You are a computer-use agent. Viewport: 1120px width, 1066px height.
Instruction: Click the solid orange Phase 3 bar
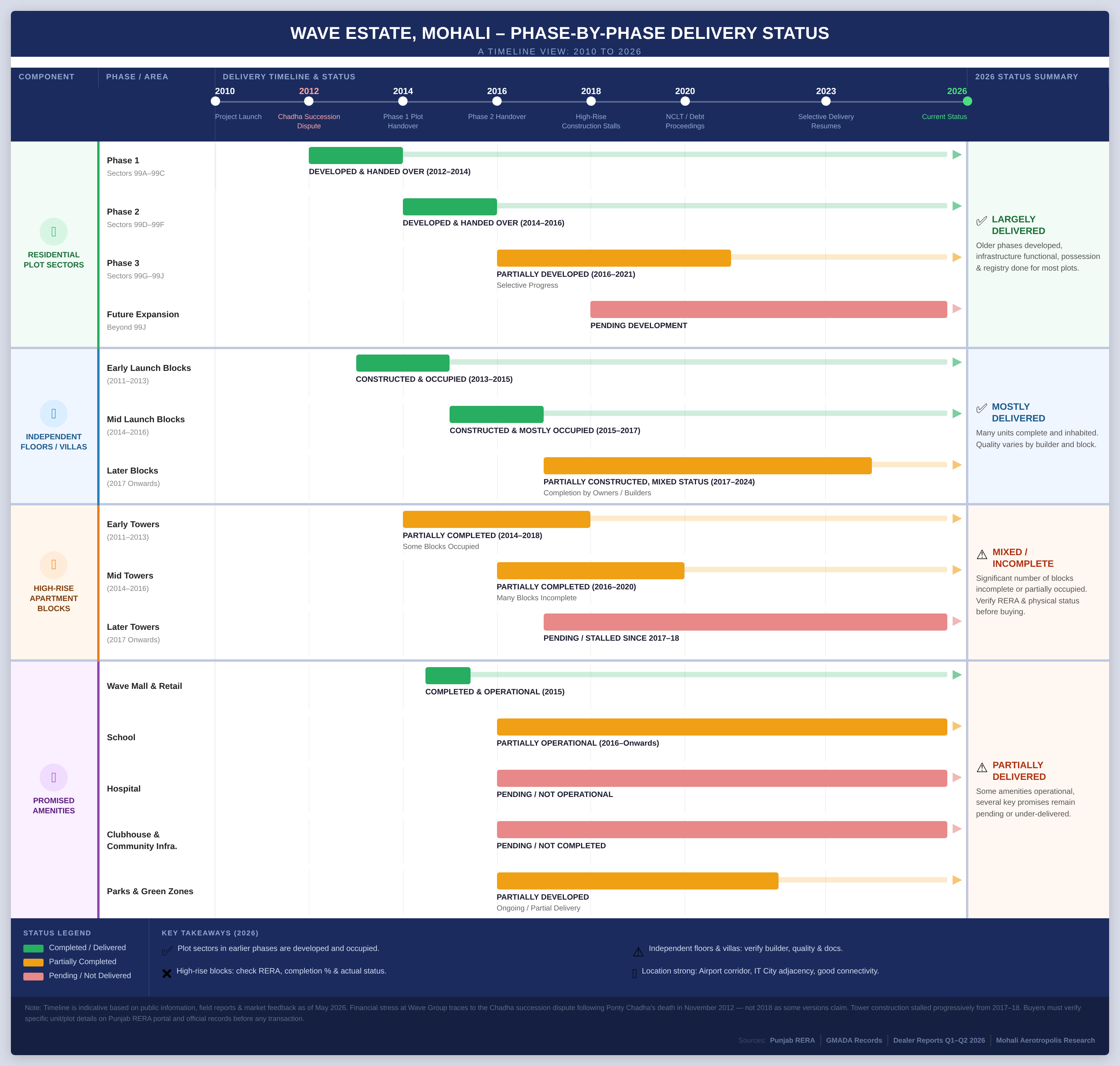coord(614,258)
